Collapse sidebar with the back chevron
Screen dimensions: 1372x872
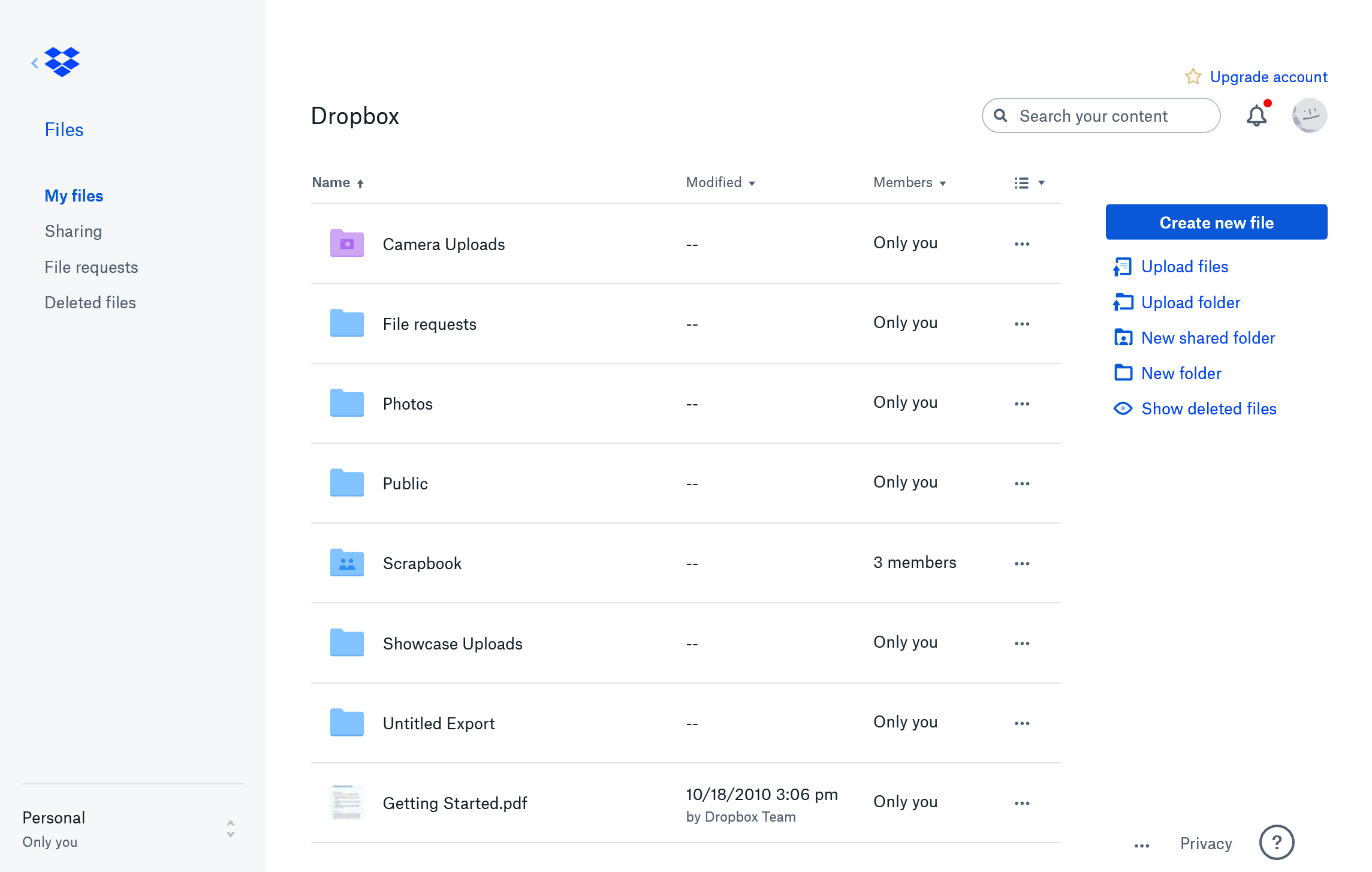(x=35, y=62)
